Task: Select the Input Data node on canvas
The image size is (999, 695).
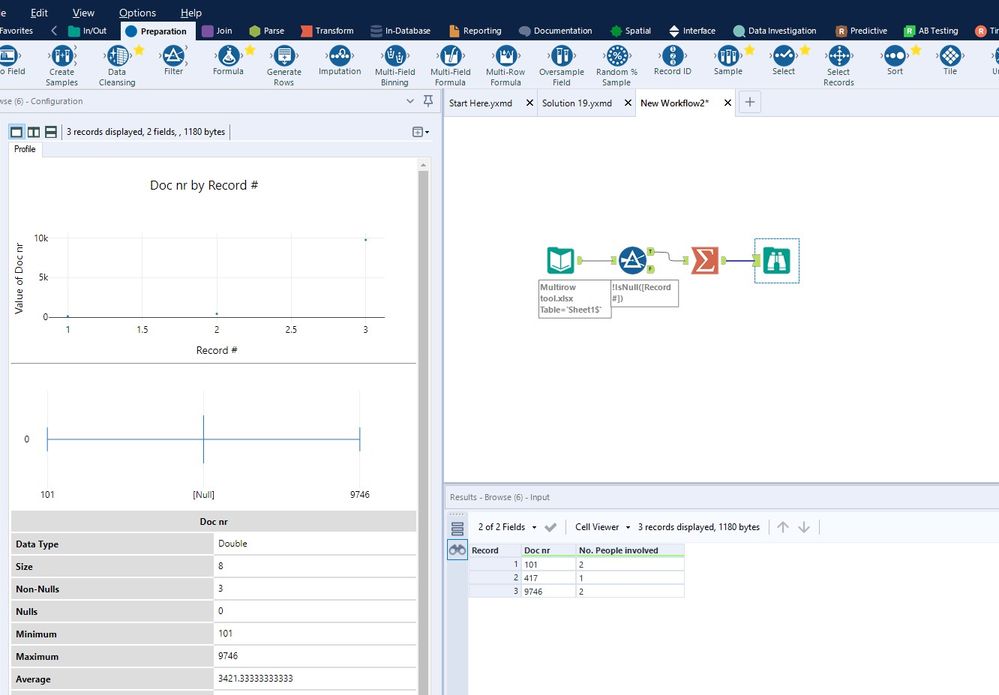Action: 561,261
